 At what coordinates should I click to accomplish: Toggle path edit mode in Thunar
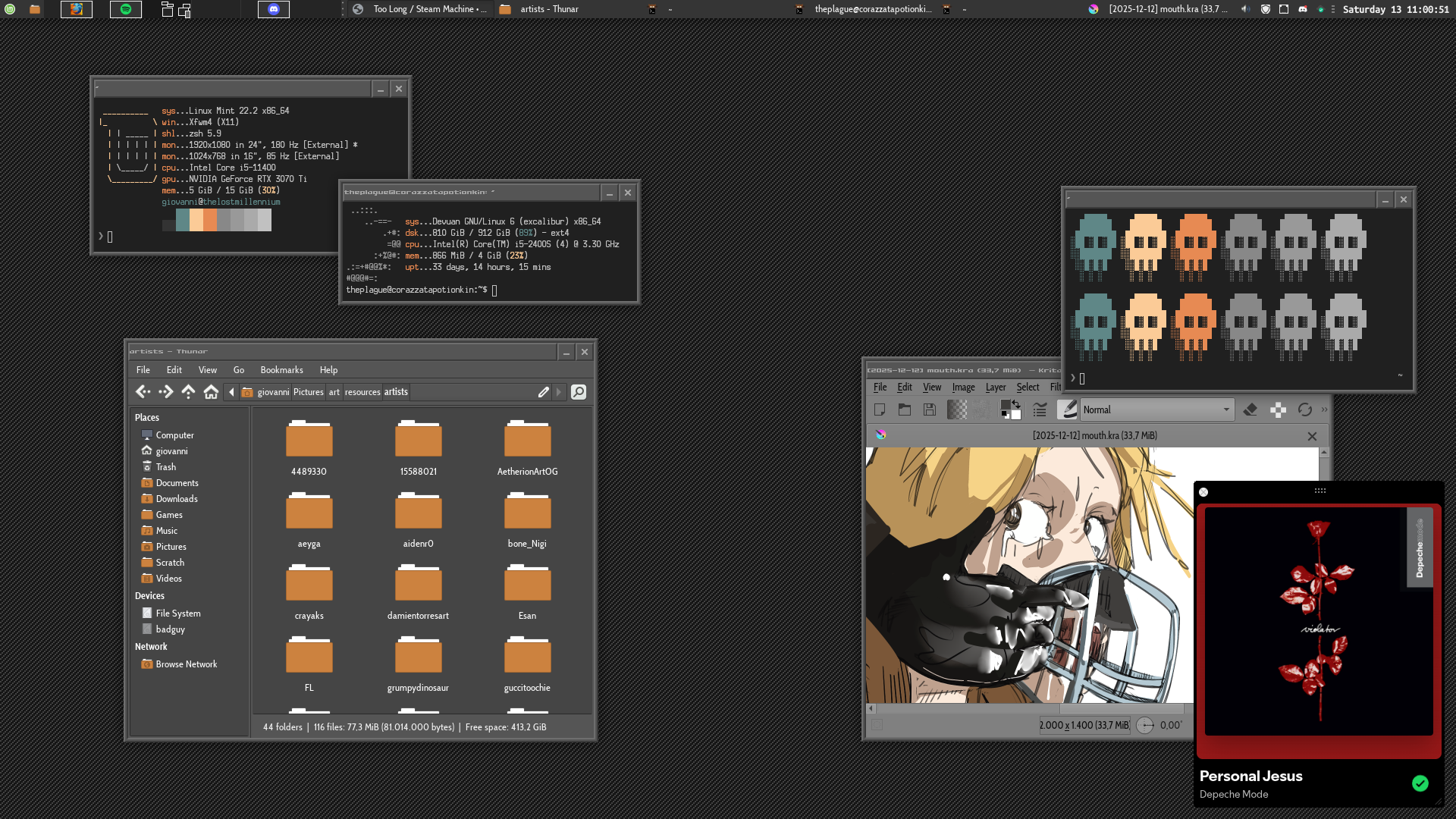click(x=543, y=392)
